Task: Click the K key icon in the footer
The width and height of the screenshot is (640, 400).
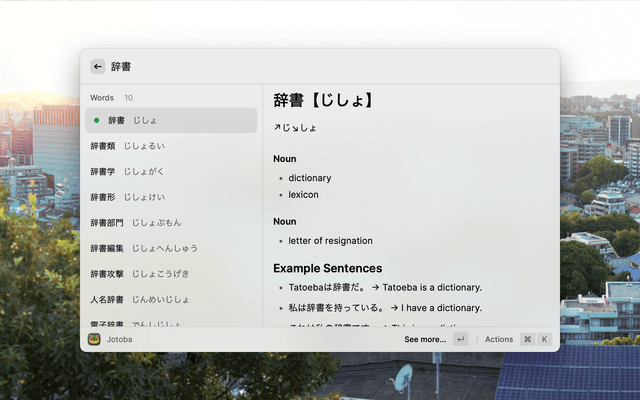Action: (x=545, y=339)
